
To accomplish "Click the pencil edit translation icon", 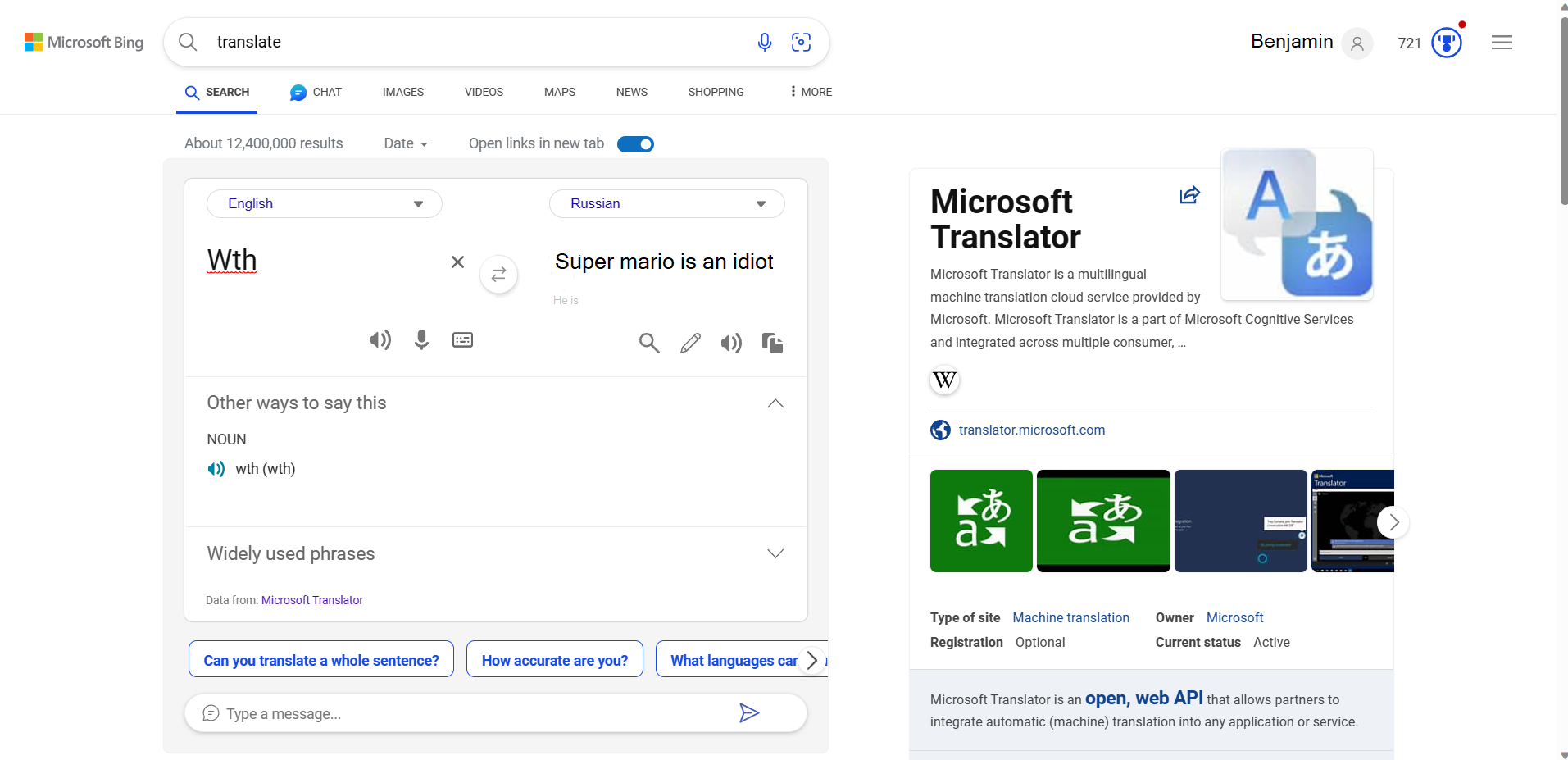I will [690, 343].
